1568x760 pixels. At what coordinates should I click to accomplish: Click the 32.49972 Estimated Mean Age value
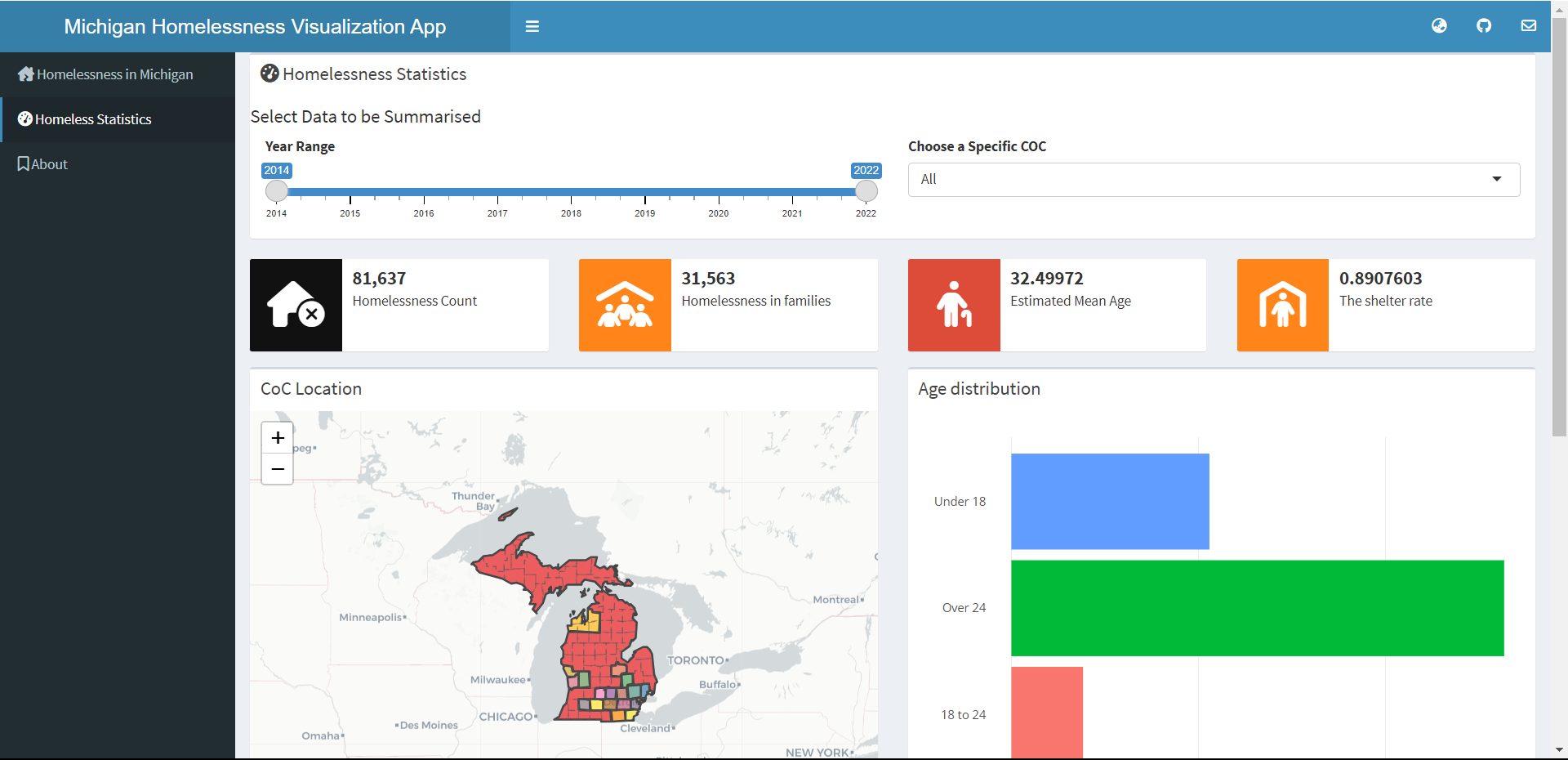coord(1047,279)
